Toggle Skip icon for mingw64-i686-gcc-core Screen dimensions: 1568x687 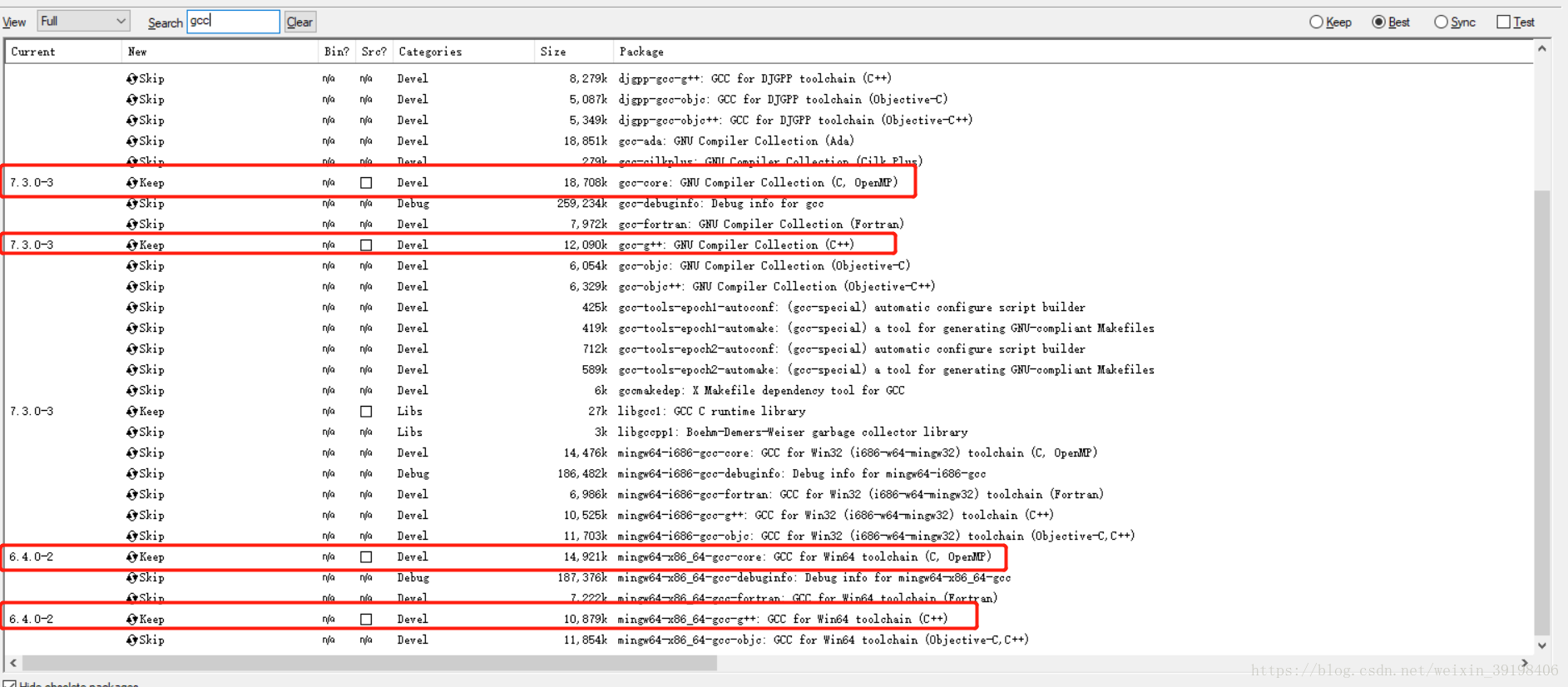[x=131, y=452]
